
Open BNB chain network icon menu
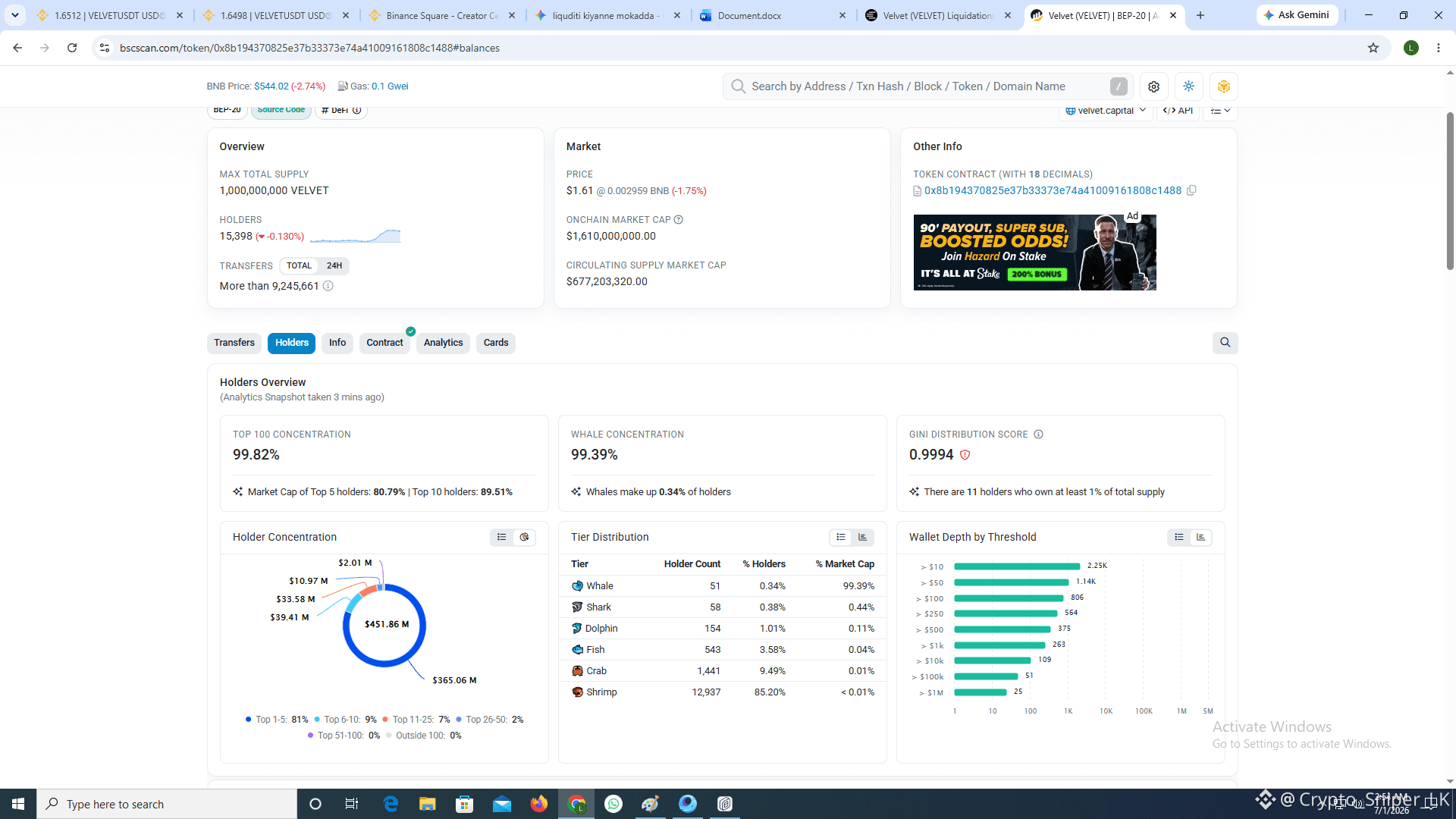click(x=1223, y=86)
